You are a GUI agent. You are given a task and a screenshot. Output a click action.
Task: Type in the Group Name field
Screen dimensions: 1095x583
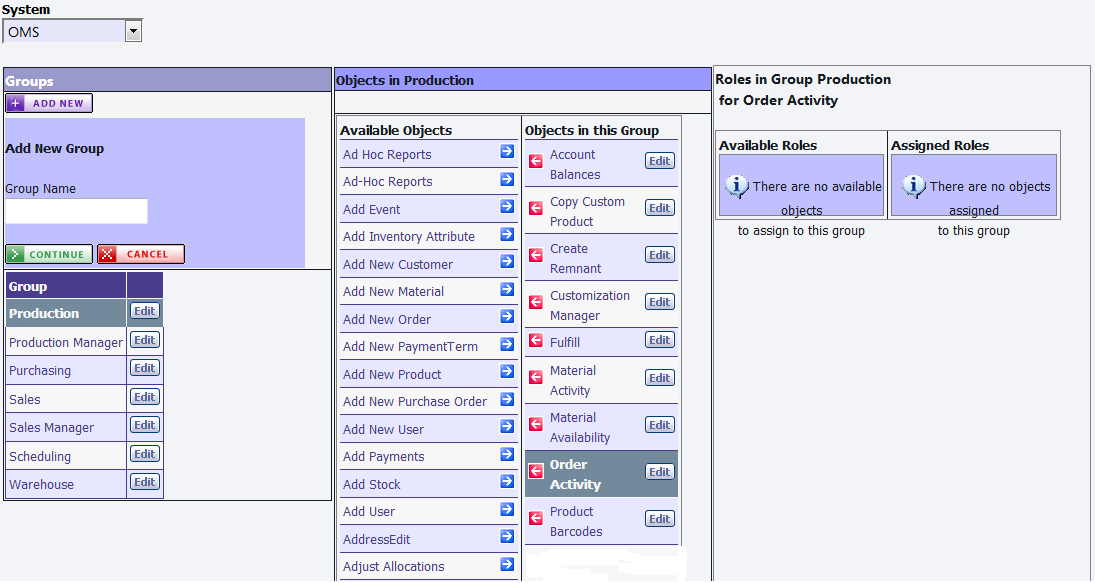click(x=76, y=211)
